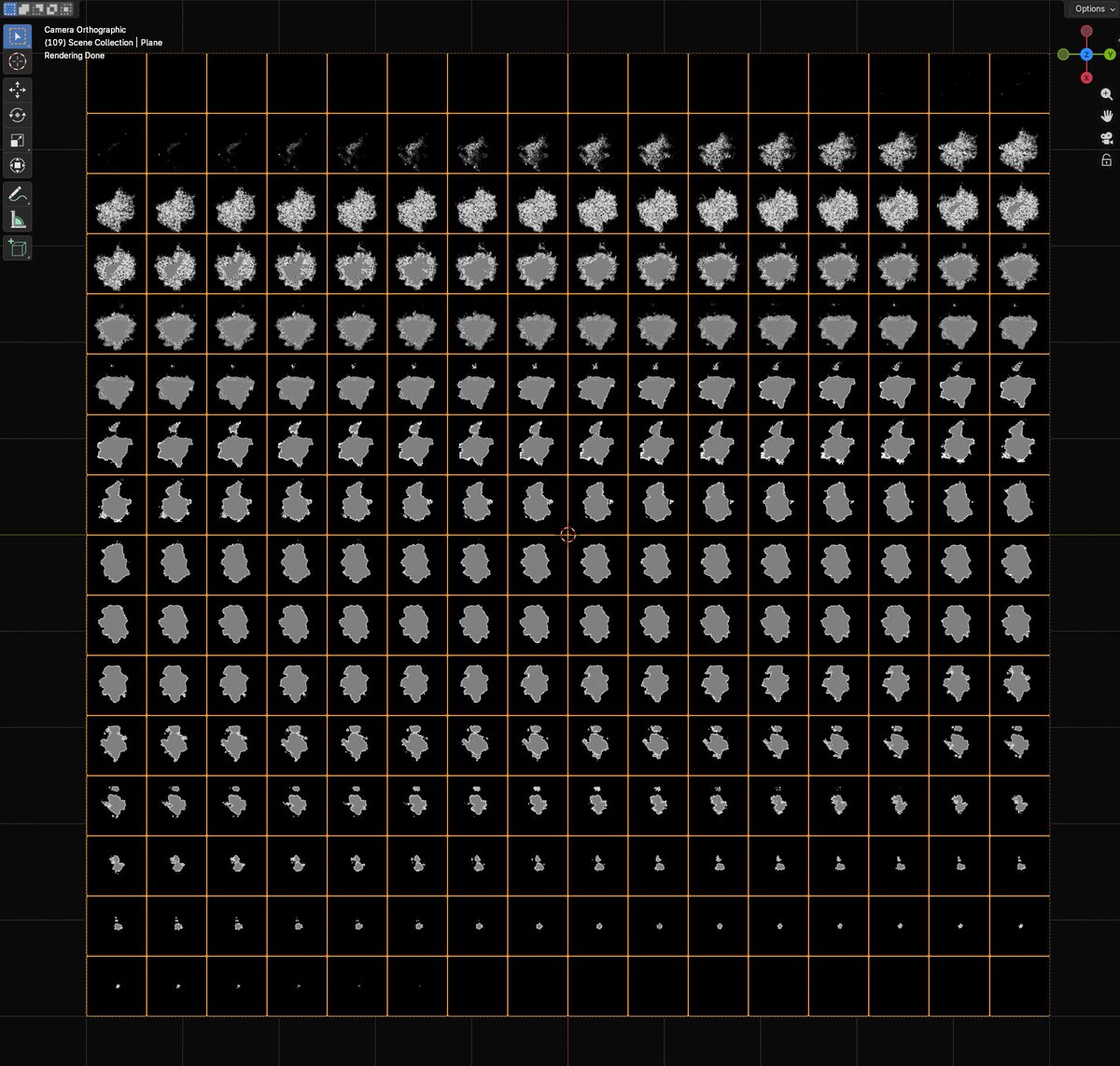Screen dimensions: 1120x1066
Task: Select the combined Transform tool
Action: pyautogui.click(x=18, y=166)
